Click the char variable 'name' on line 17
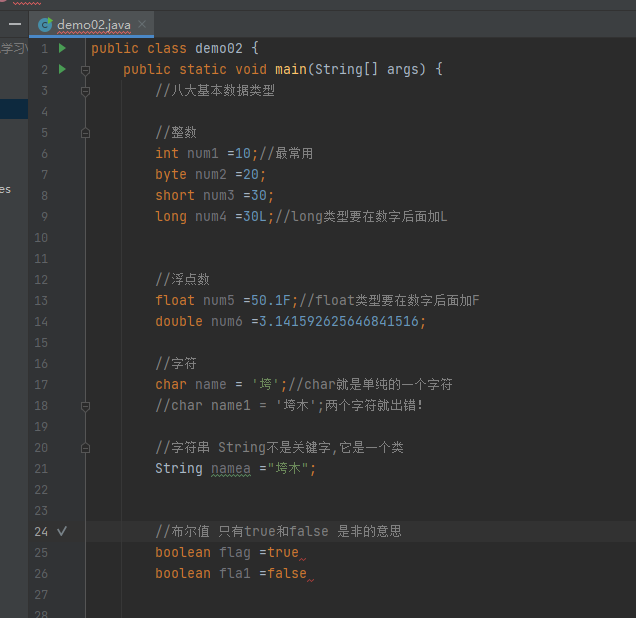636x618 pixels. (211, 384)
